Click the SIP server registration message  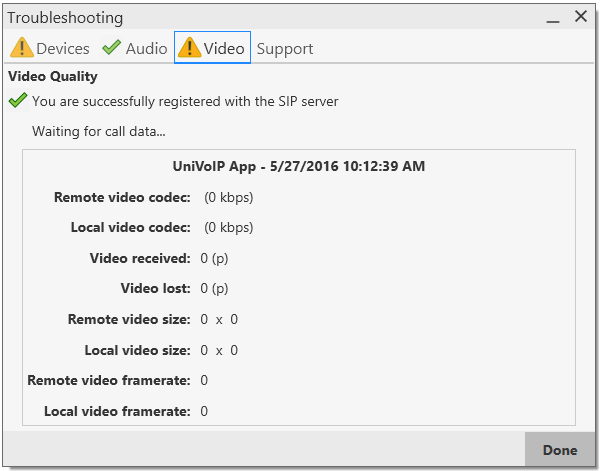[185, 101]
